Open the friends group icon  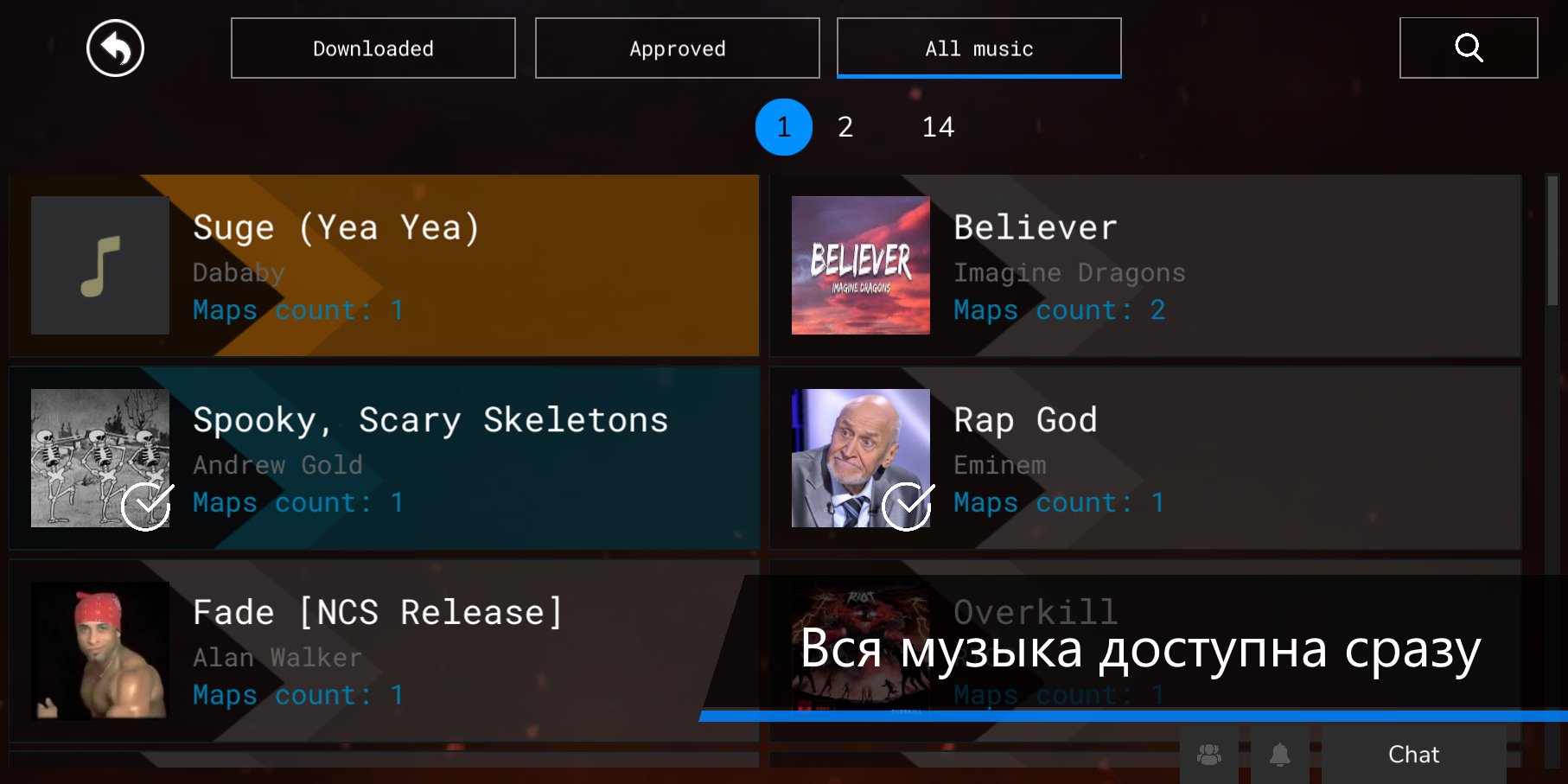(x=1209, y=755)
